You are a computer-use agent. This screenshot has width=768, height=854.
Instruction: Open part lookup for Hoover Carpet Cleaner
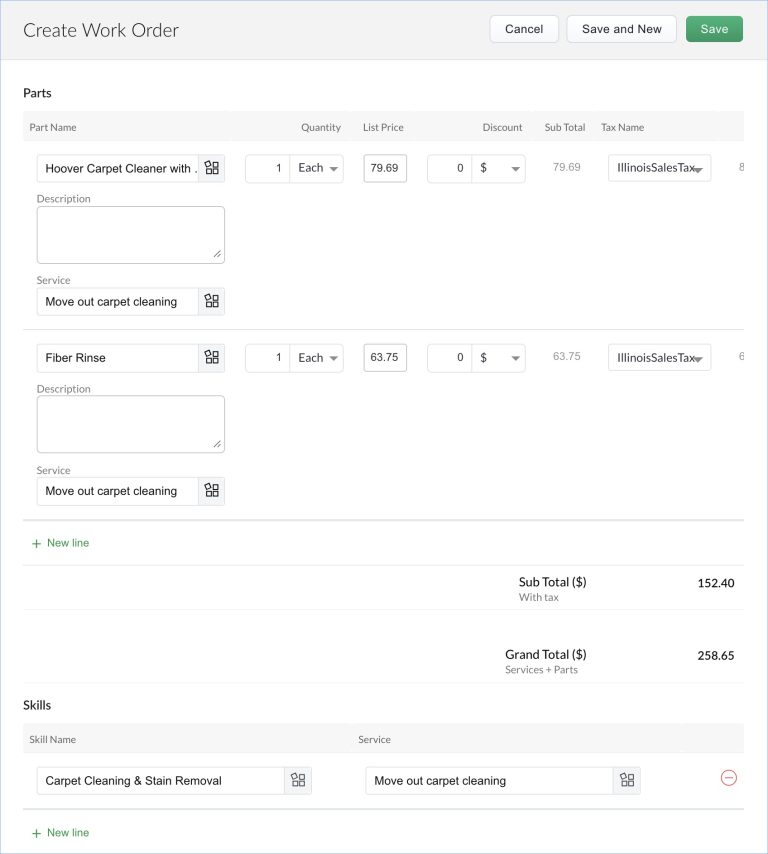211,168
